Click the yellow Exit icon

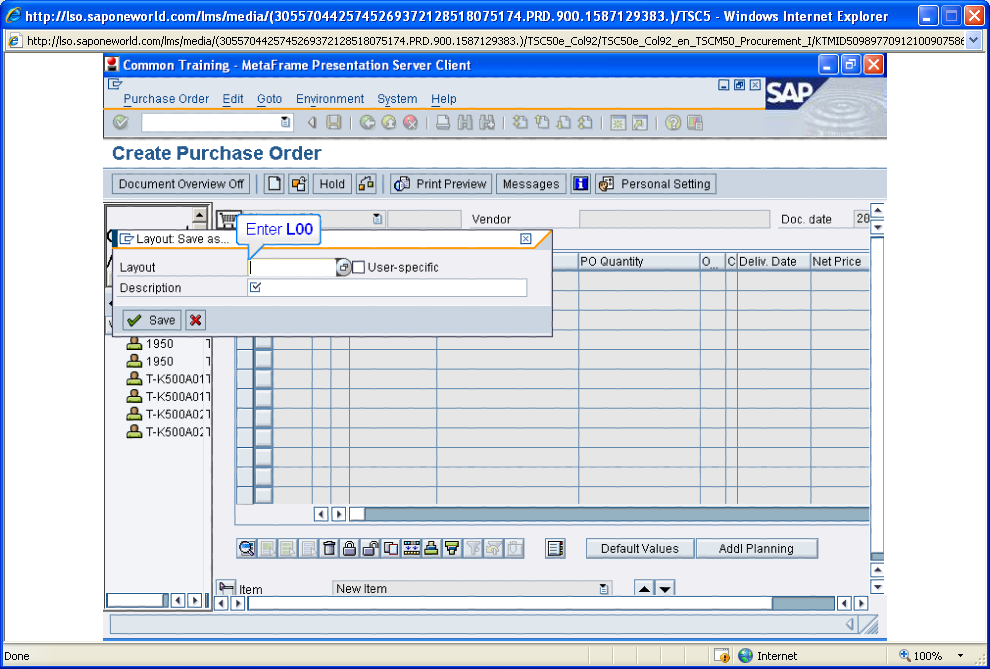pos(389,122)
